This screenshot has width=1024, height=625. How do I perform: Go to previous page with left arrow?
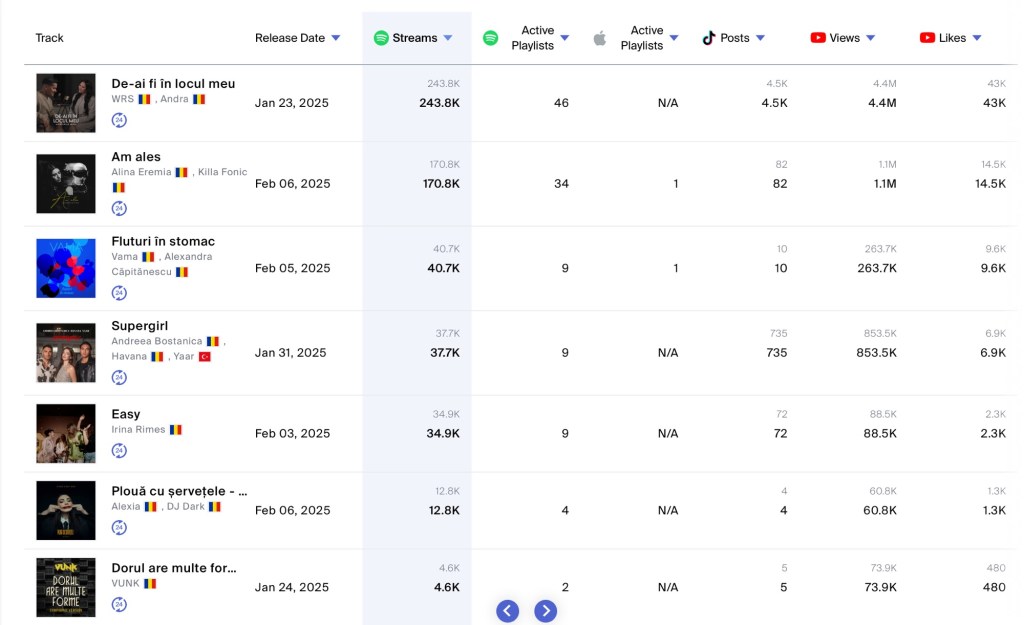[508, 611]
